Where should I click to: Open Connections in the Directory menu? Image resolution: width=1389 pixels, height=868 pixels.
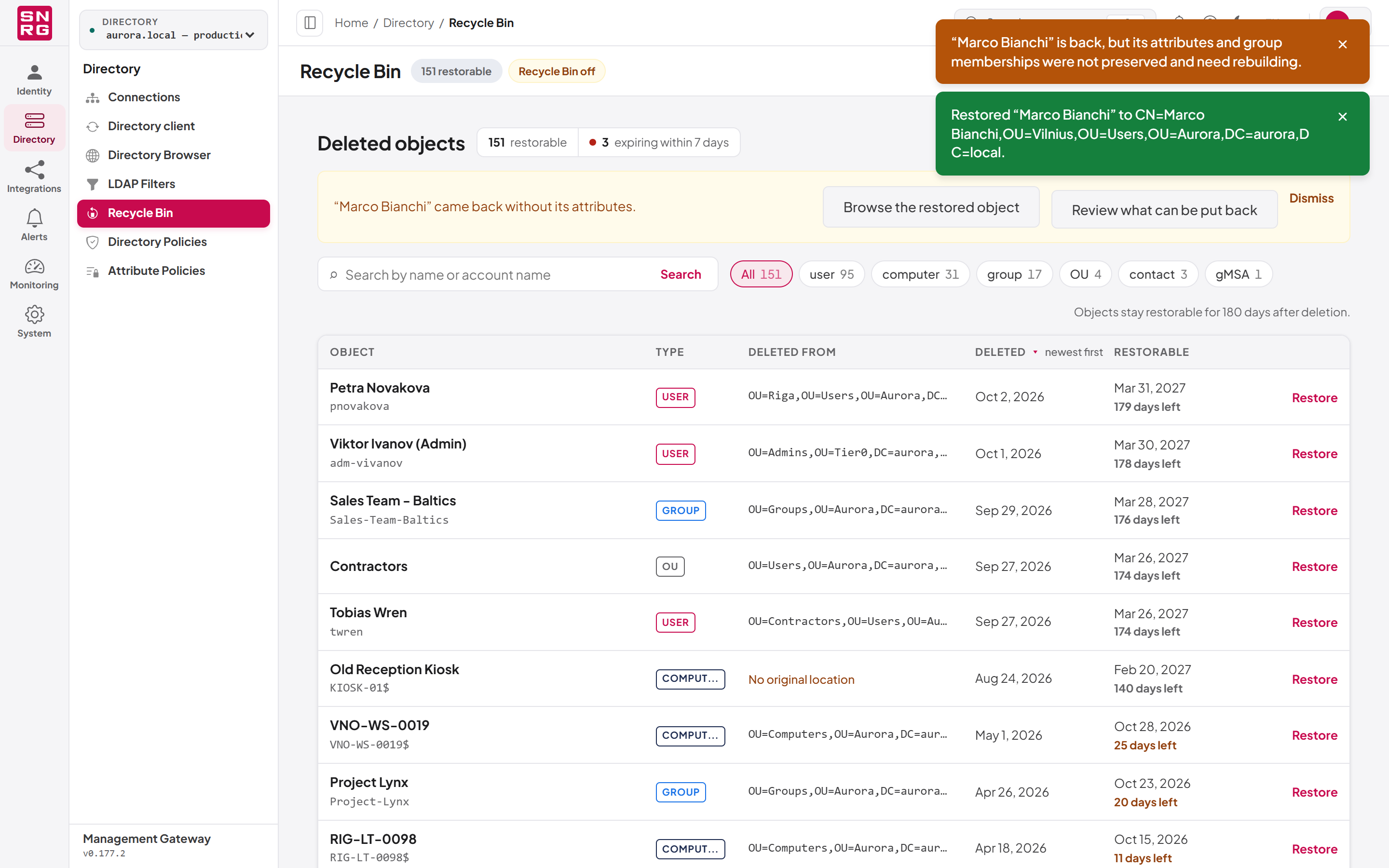pos(173,97)
